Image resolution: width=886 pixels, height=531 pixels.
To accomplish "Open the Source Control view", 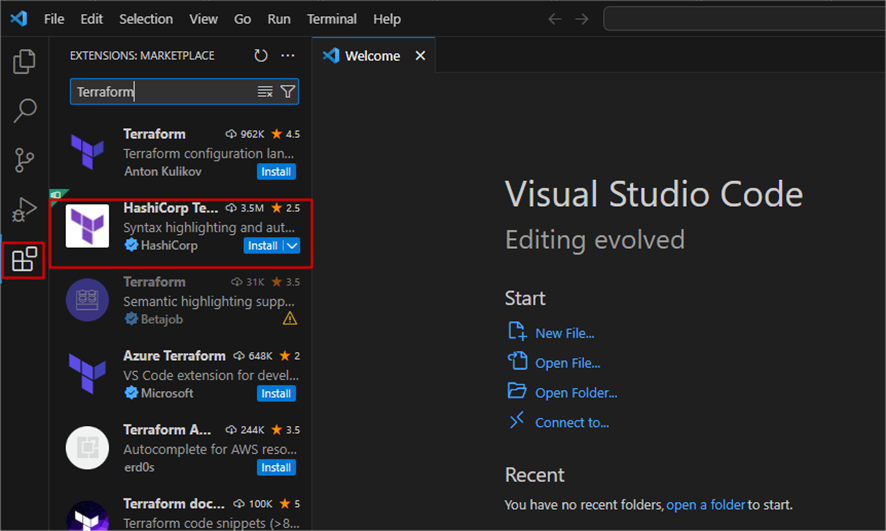I will click(x=24, y=160).
